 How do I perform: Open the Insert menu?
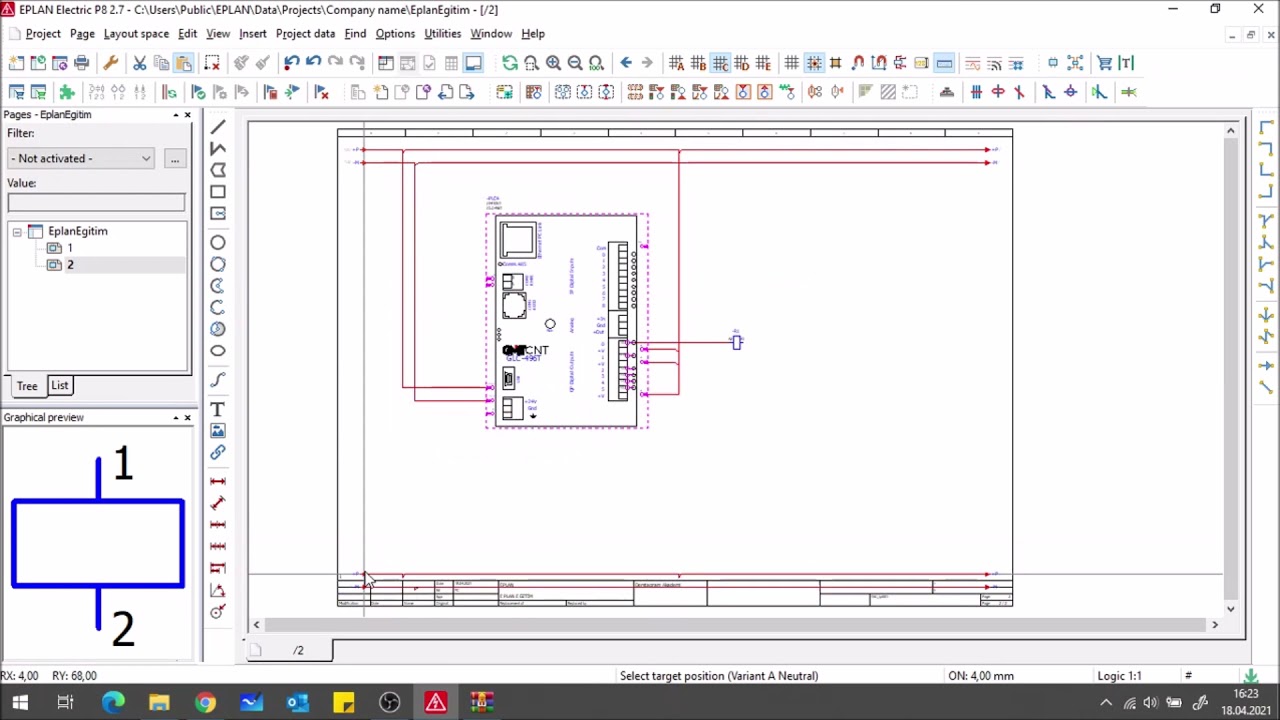click(253, 33)
